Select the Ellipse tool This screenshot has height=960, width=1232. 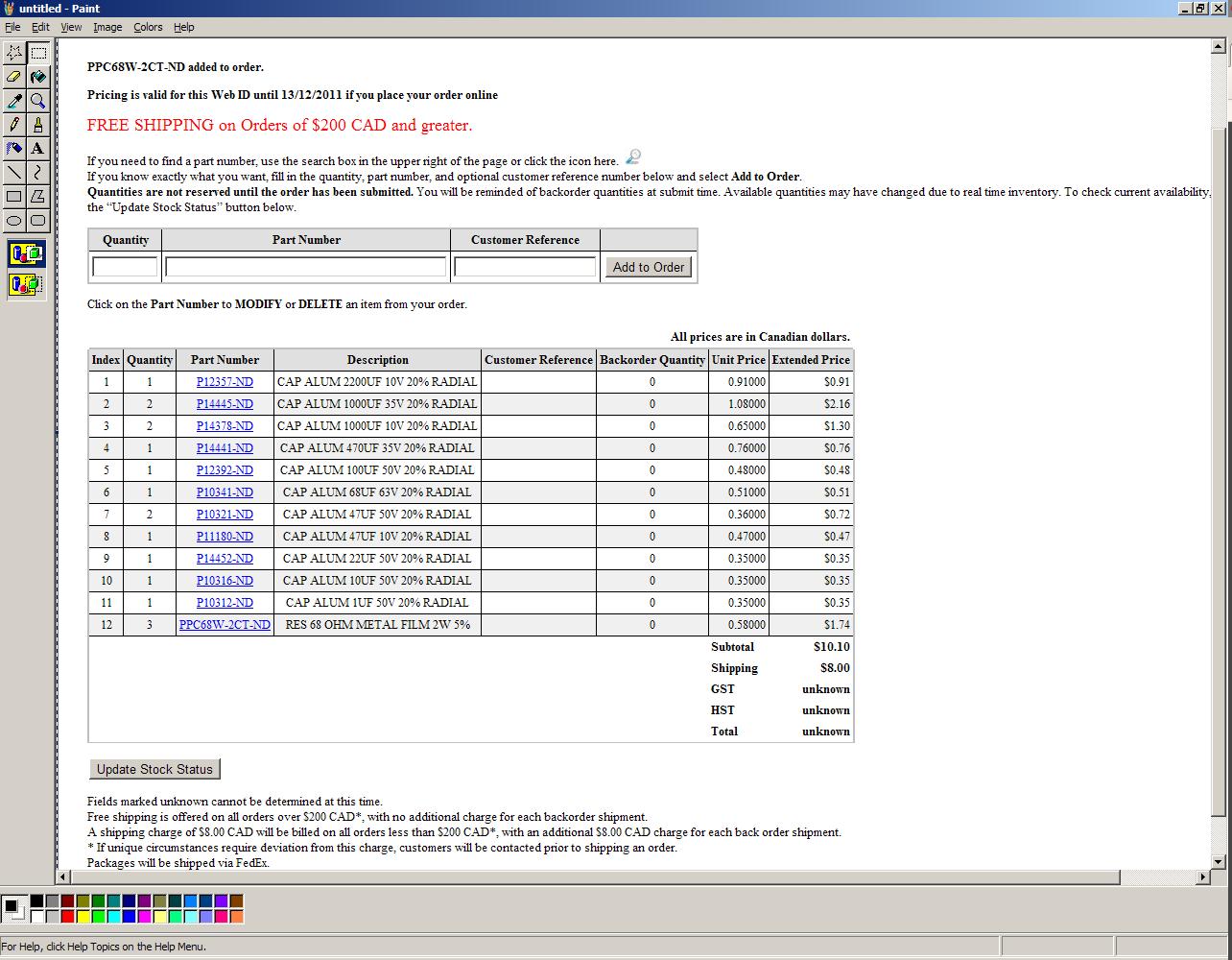tap(14, 221)
